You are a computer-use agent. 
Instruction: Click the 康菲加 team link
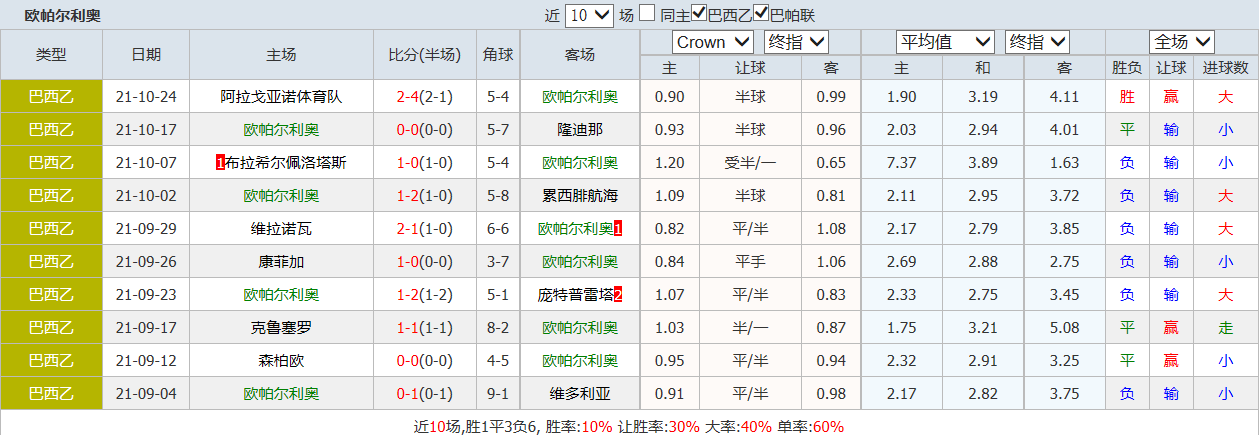coord(281,262)
